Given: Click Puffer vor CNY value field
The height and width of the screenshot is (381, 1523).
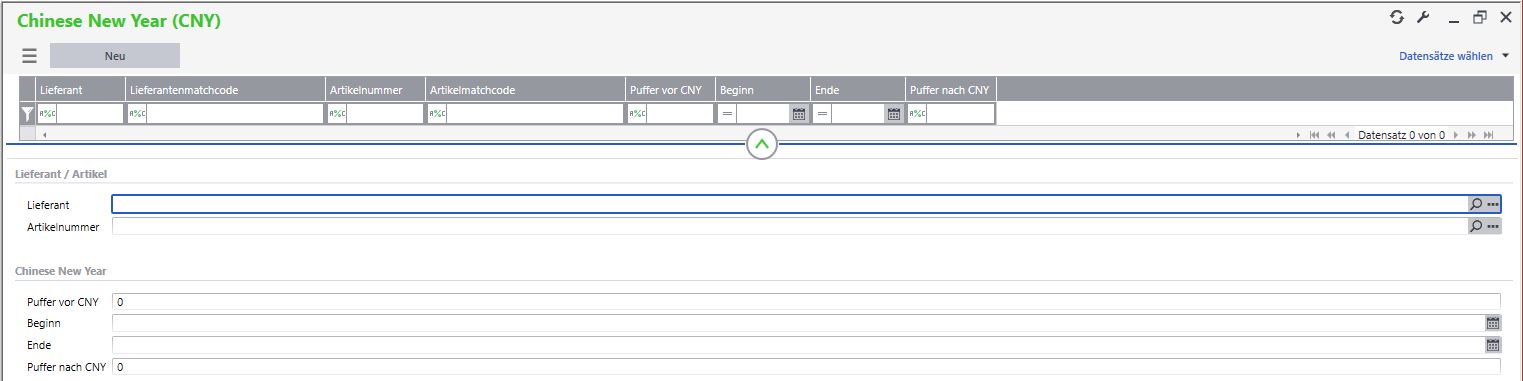Looking at the screenshot, I should [x=806, y=301].
